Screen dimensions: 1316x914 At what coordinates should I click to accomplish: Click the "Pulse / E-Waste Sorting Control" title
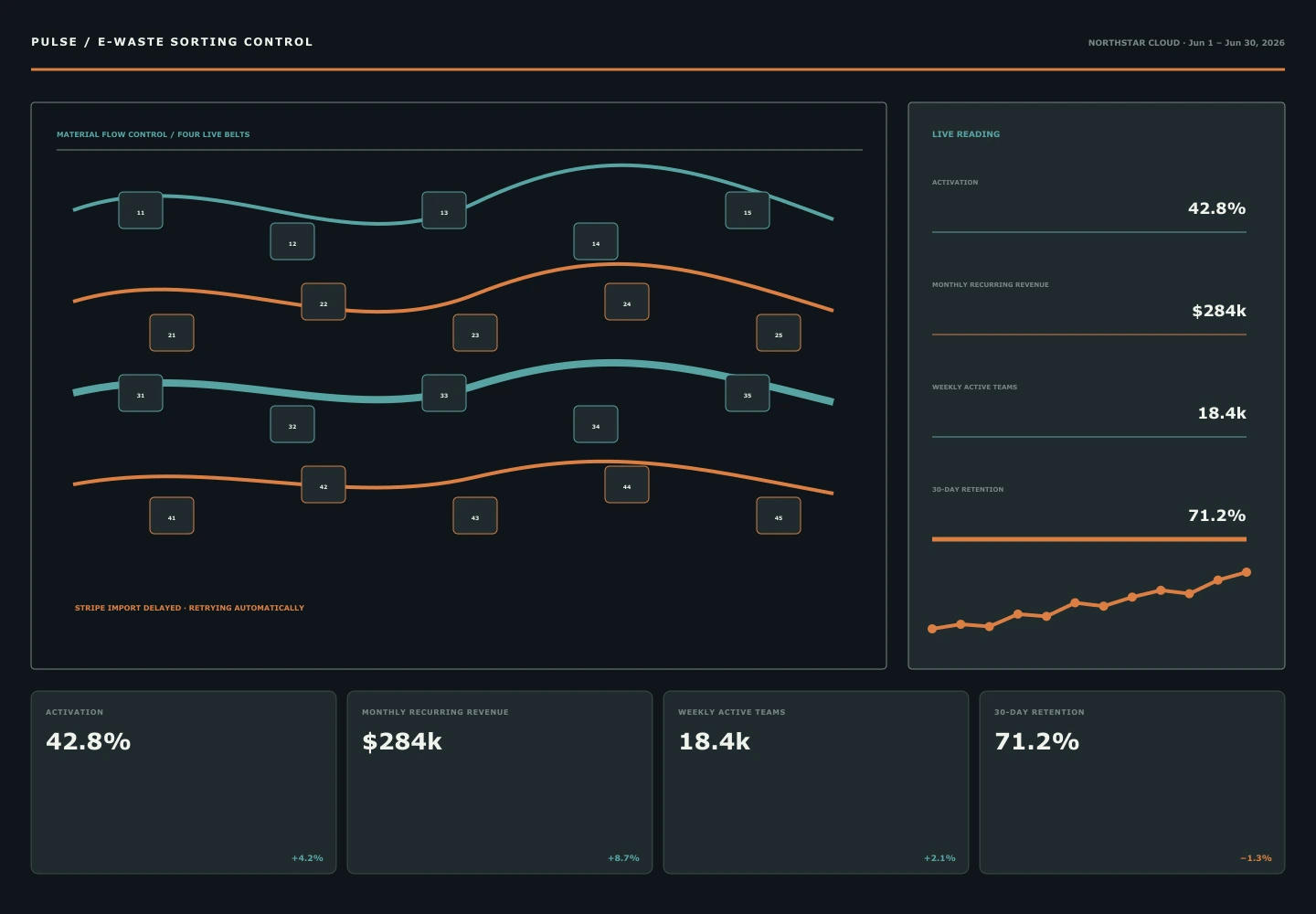(x=172, y=42)
